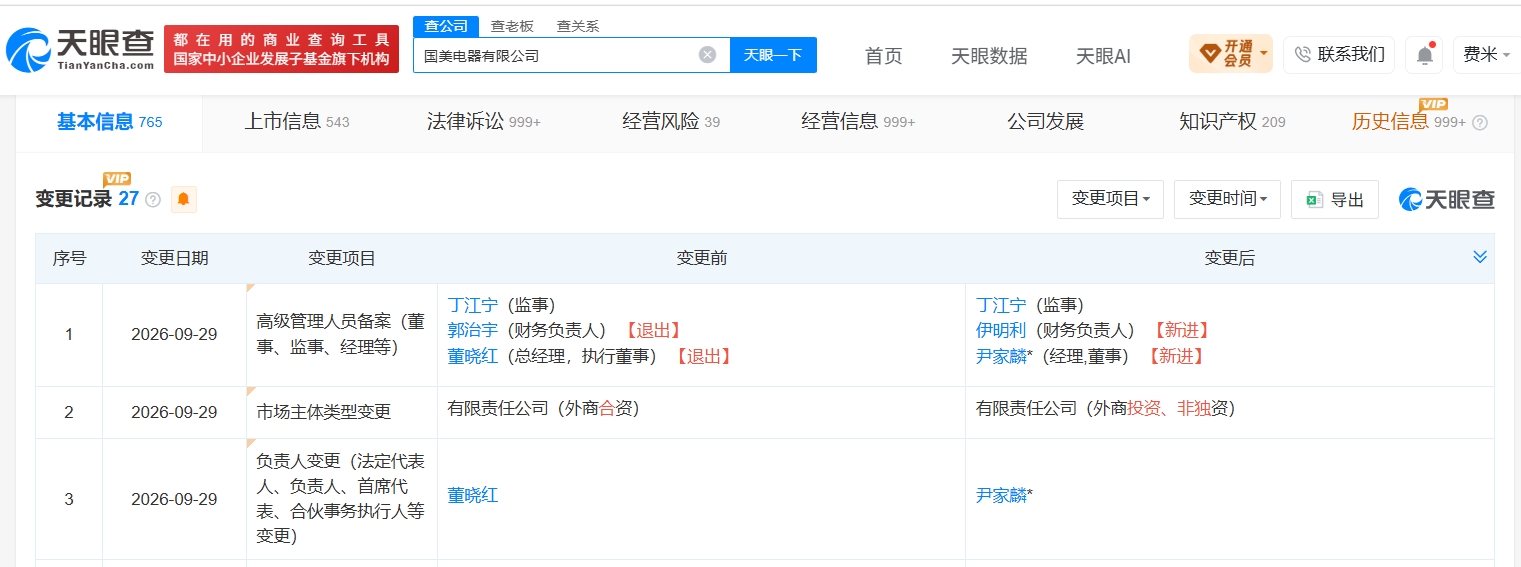The height and width of the screenshot is (567, 1521).
Task: Switch to the 基本信息 tab
Action: [x=109, y=122]
